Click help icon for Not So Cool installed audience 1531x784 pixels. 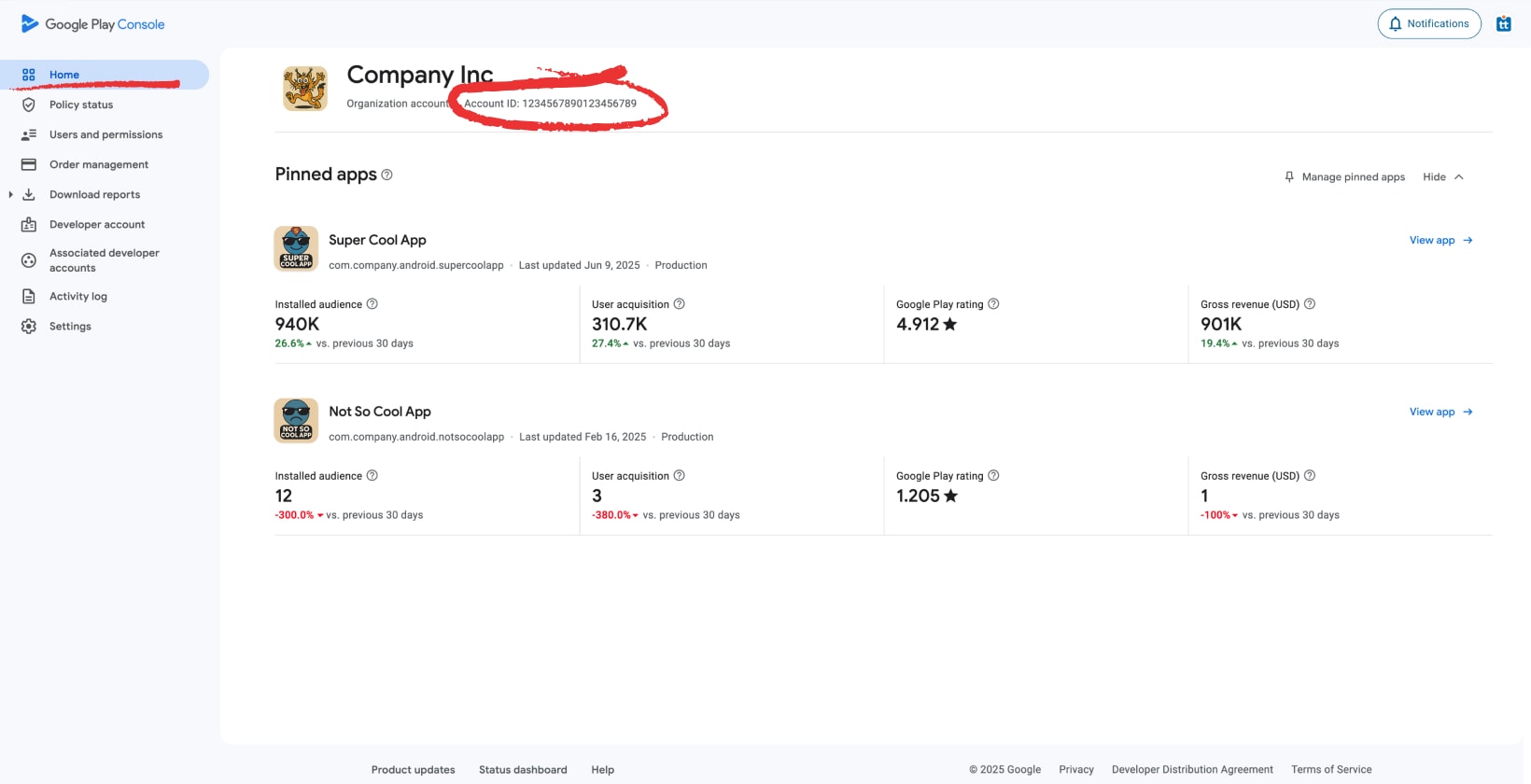tap(372, 475)
